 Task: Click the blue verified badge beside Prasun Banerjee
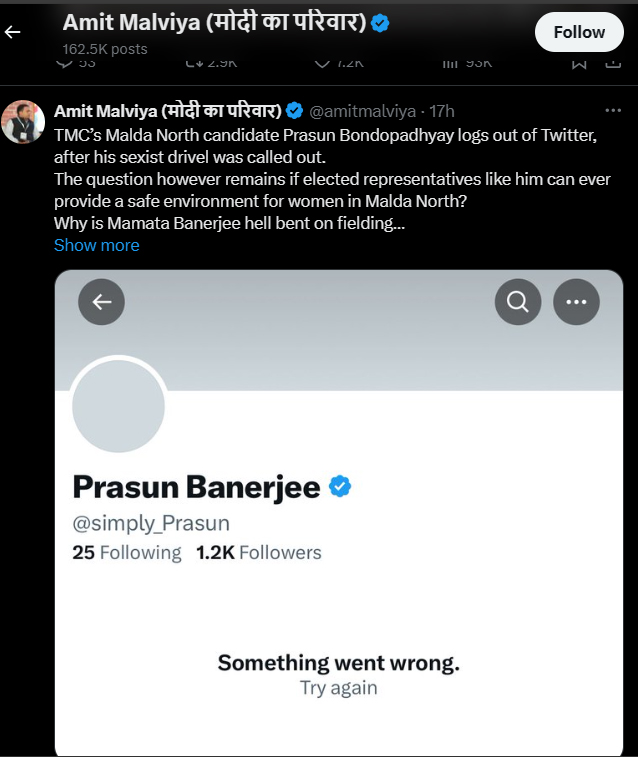[x=341, y=487]
